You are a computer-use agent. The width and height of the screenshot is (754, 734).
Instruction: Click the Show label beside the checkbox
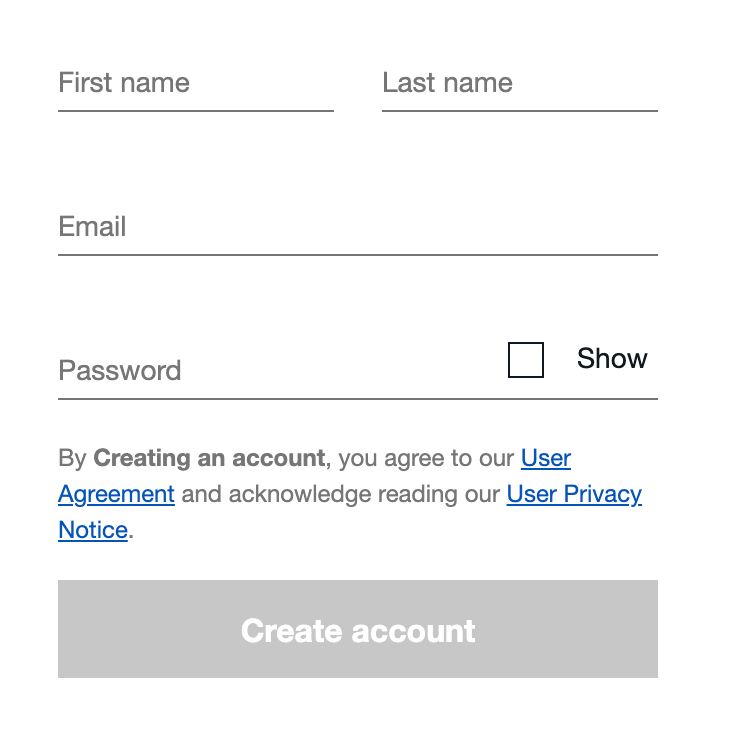(x=612, y=358)
